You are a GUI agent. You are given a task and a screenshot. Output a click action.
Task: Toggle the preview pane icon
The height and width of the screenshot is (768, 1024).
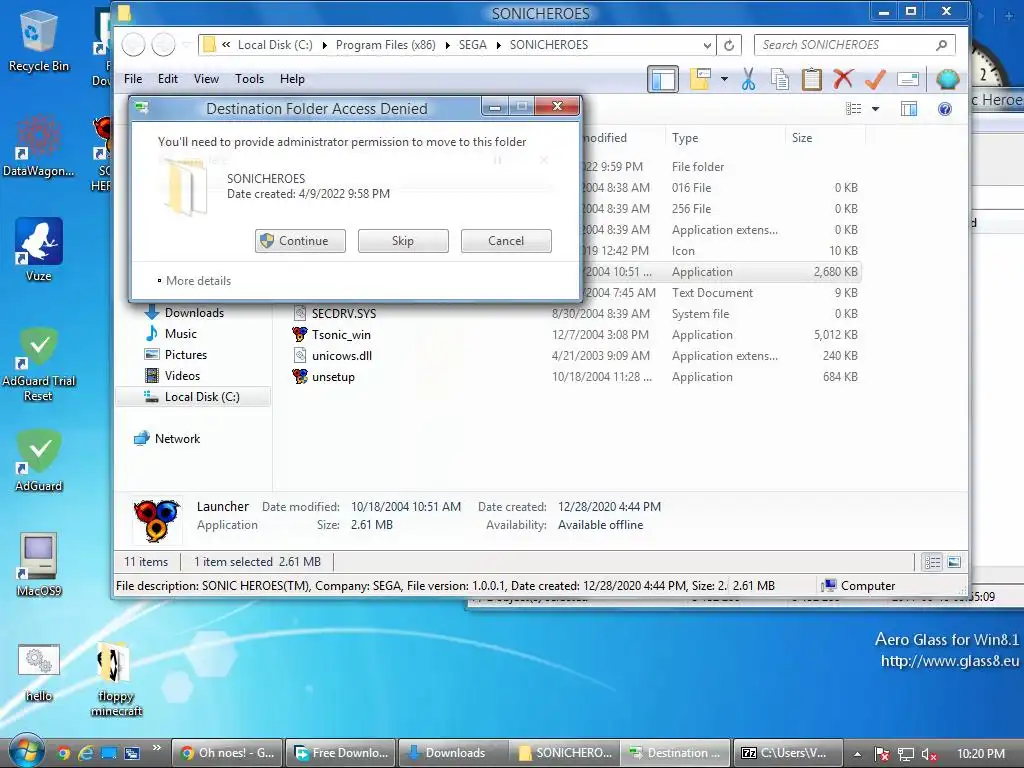coord(908,108)
